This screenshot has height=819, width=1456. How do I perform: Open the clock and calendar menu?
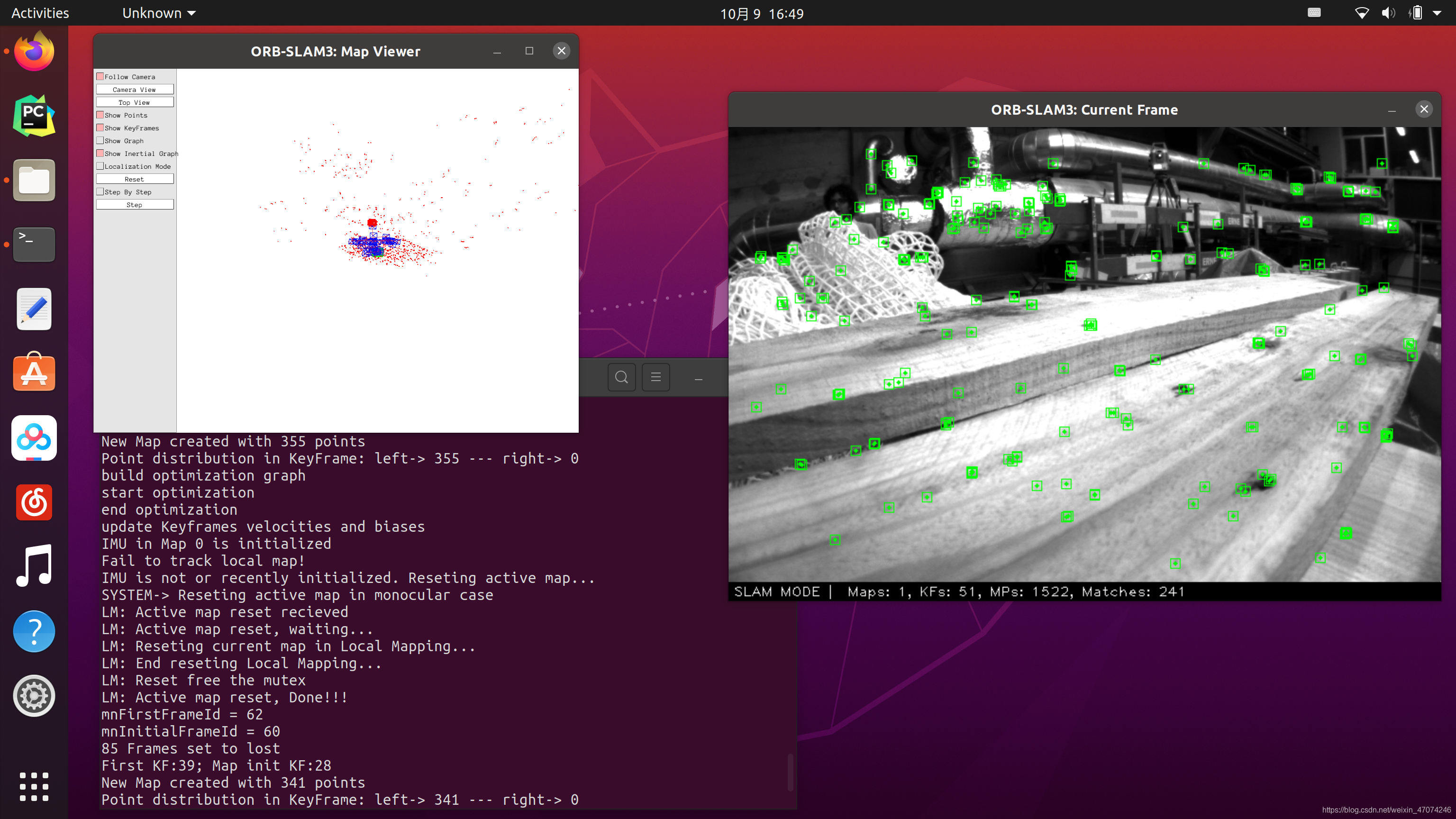click(761, 14)
